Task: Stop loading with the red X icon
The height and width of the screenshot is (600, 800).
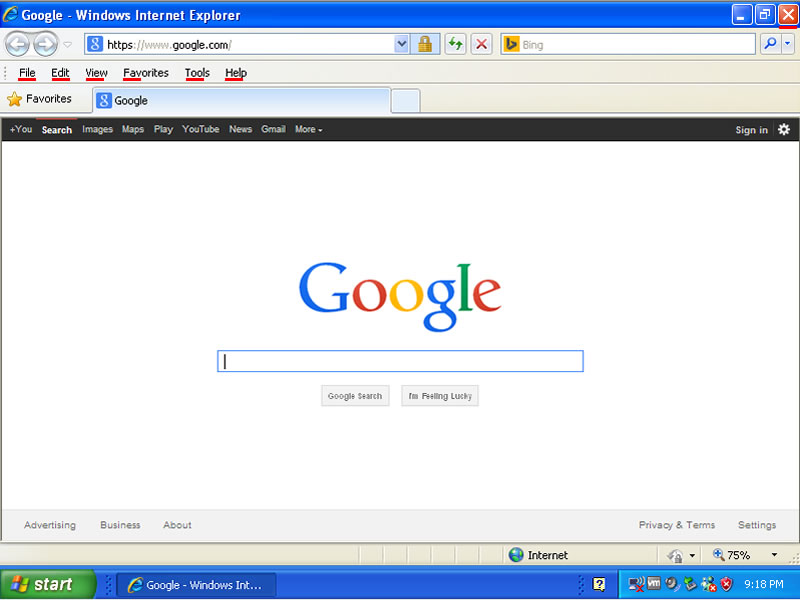Action: click(481, 44)
